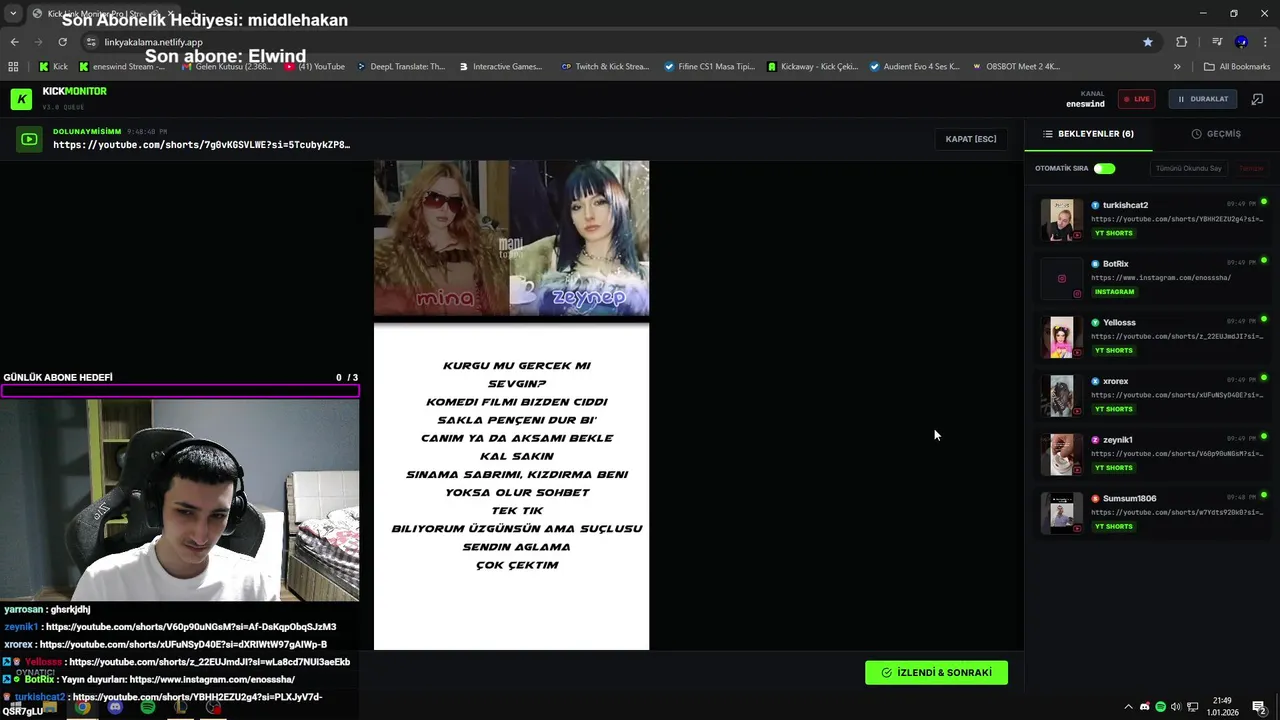Click the red Temizle button

pos(1251,168)
